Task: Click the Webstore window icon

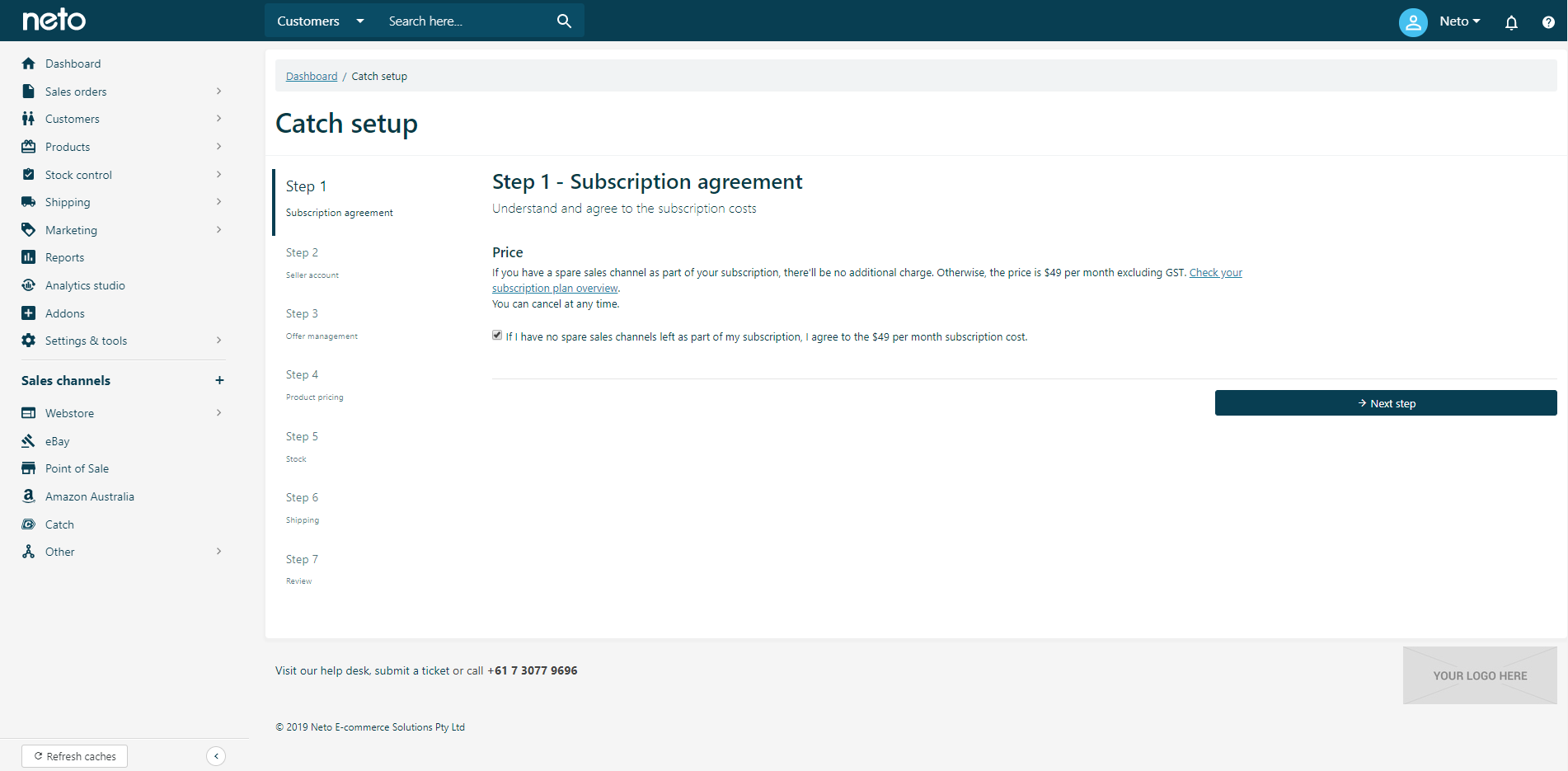Action: click(x=29, y=413)
